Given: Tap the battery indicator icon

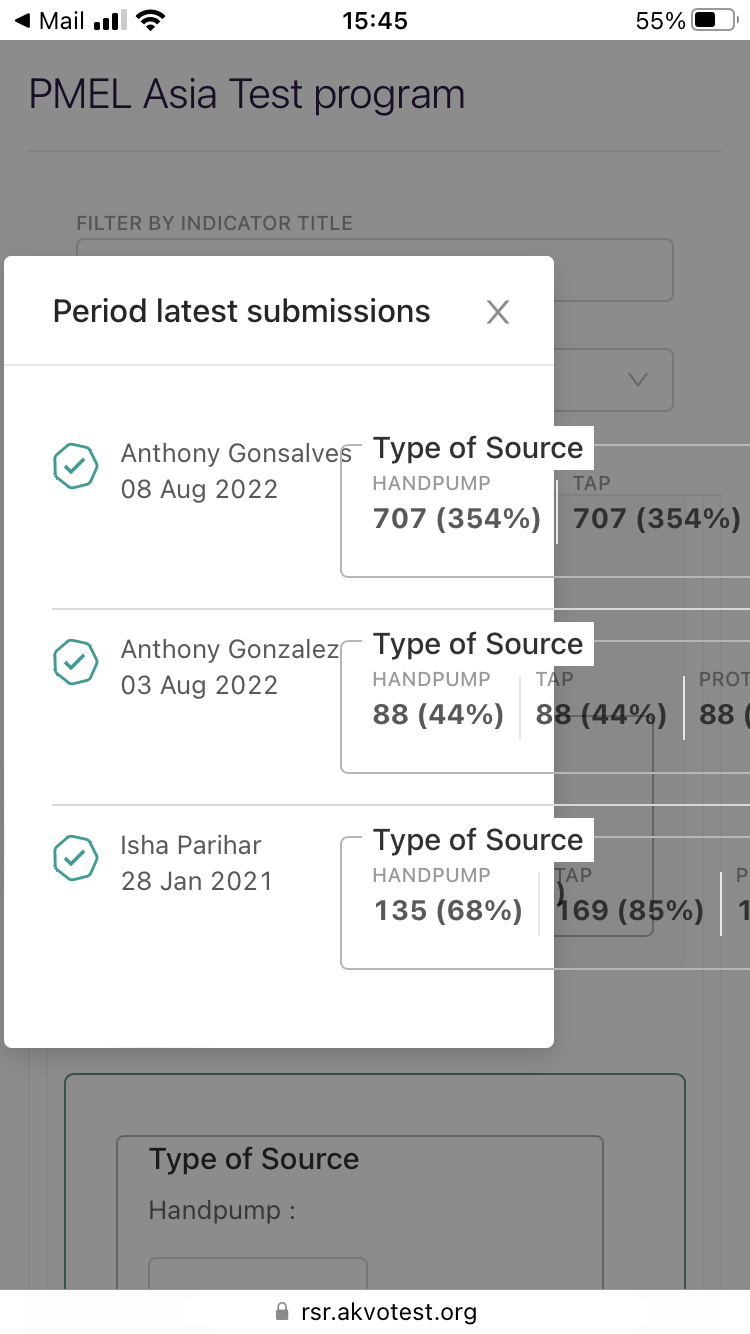Looking at the screenshot, I should tap(714, 21).
